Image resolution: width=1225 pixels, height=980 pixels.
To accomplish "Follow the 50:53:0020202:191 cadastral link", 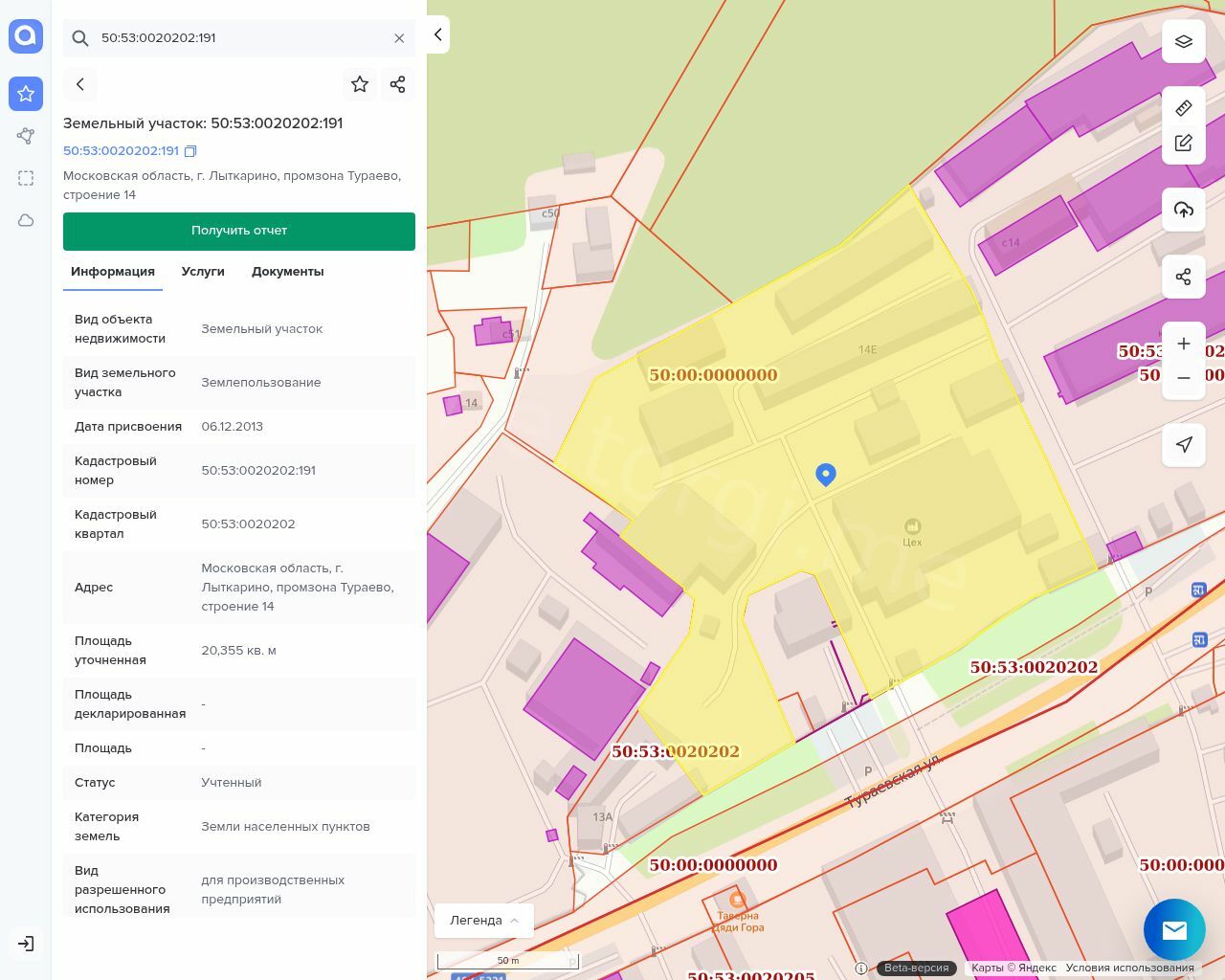I will point(121,151).
